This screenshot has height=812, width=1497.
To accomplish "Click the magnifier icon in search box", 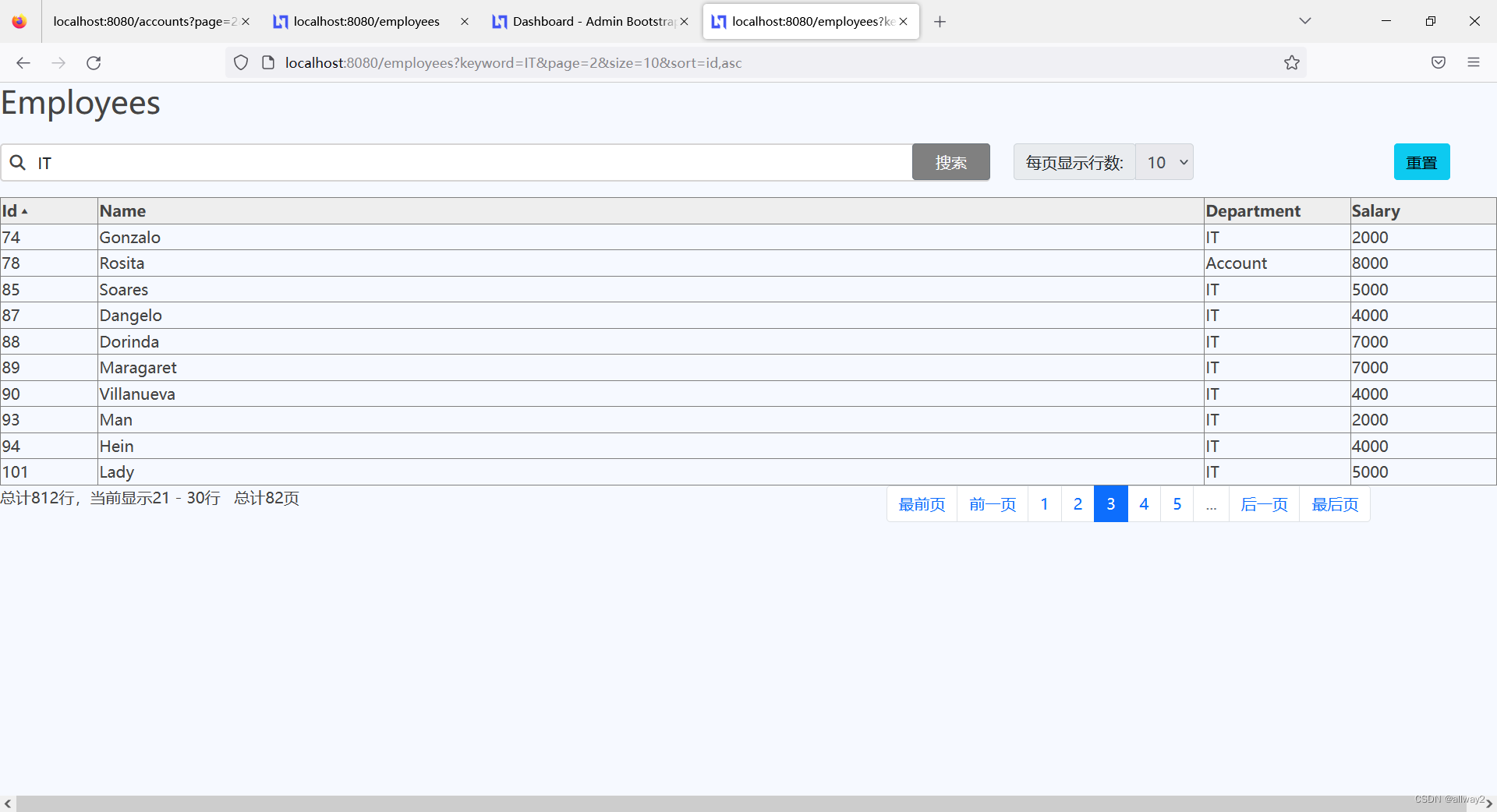I will [x=17, y=163].
